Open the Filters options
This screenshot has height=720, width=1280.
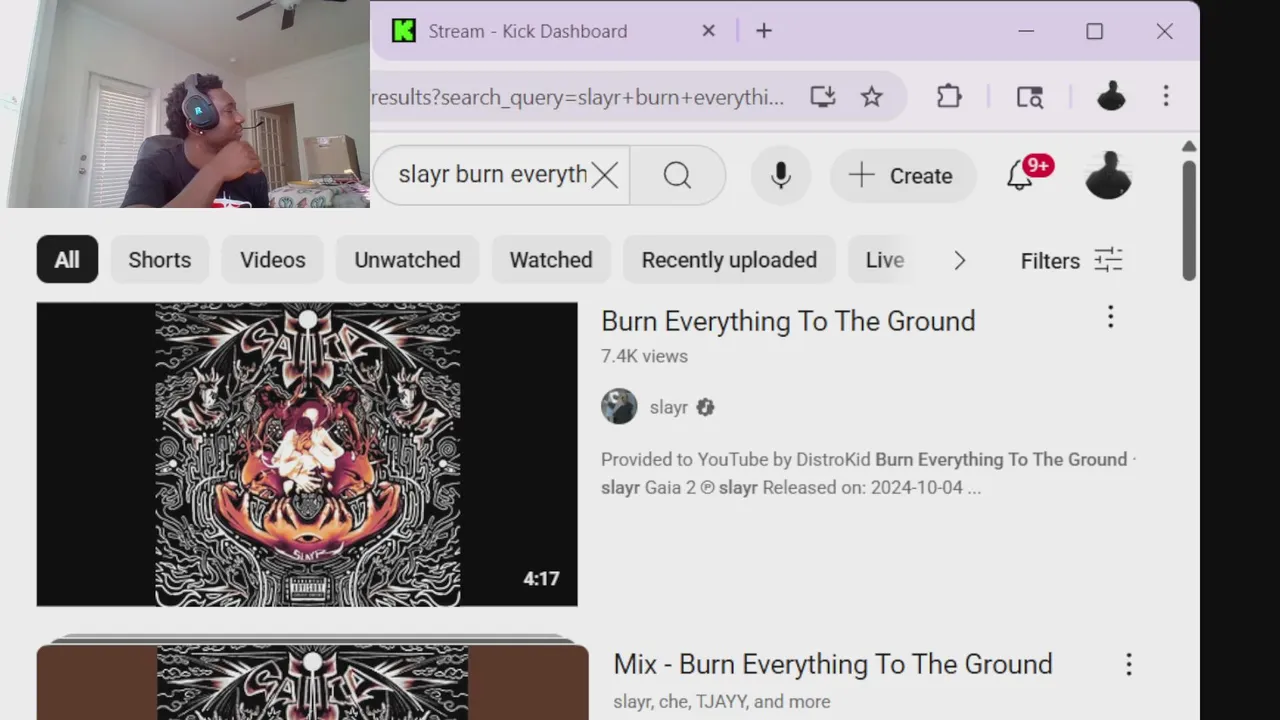click(1071, 261)
